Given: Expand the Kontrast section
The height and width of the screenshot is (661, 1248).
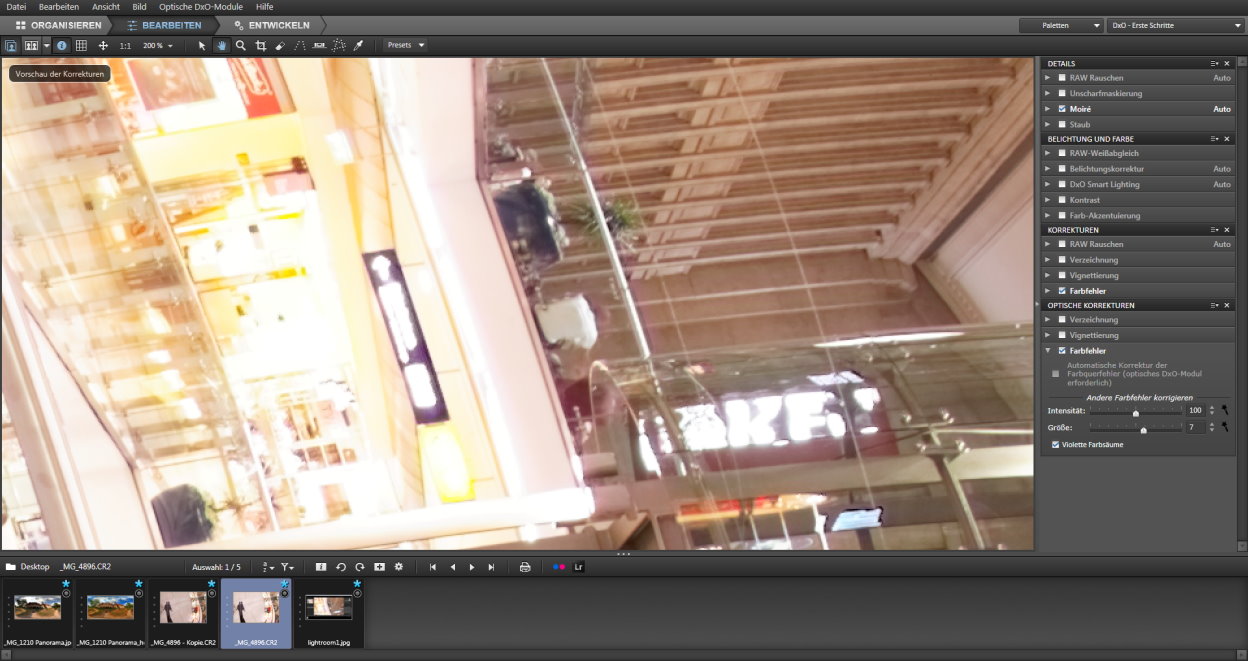Looking at the screenshot, I should [x=1047, y=200].
